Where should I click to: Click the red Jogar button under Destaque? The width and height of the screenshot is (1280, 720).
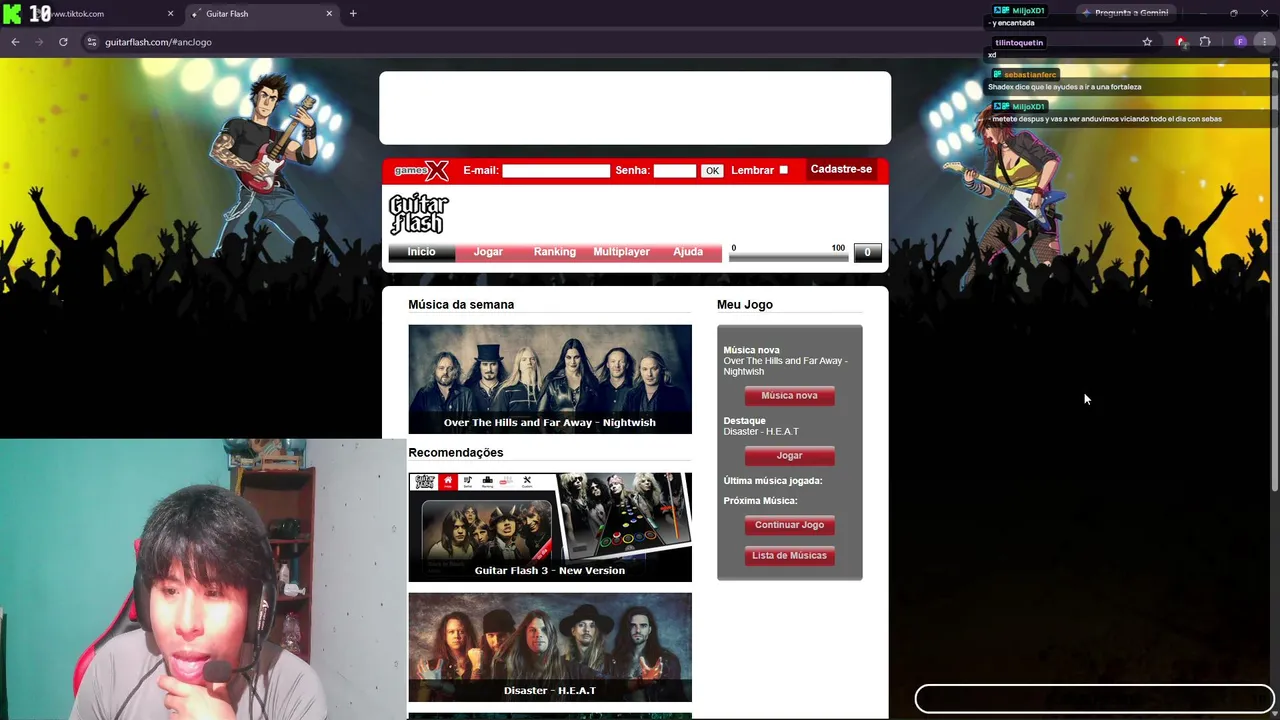click(x=789, y=456)
